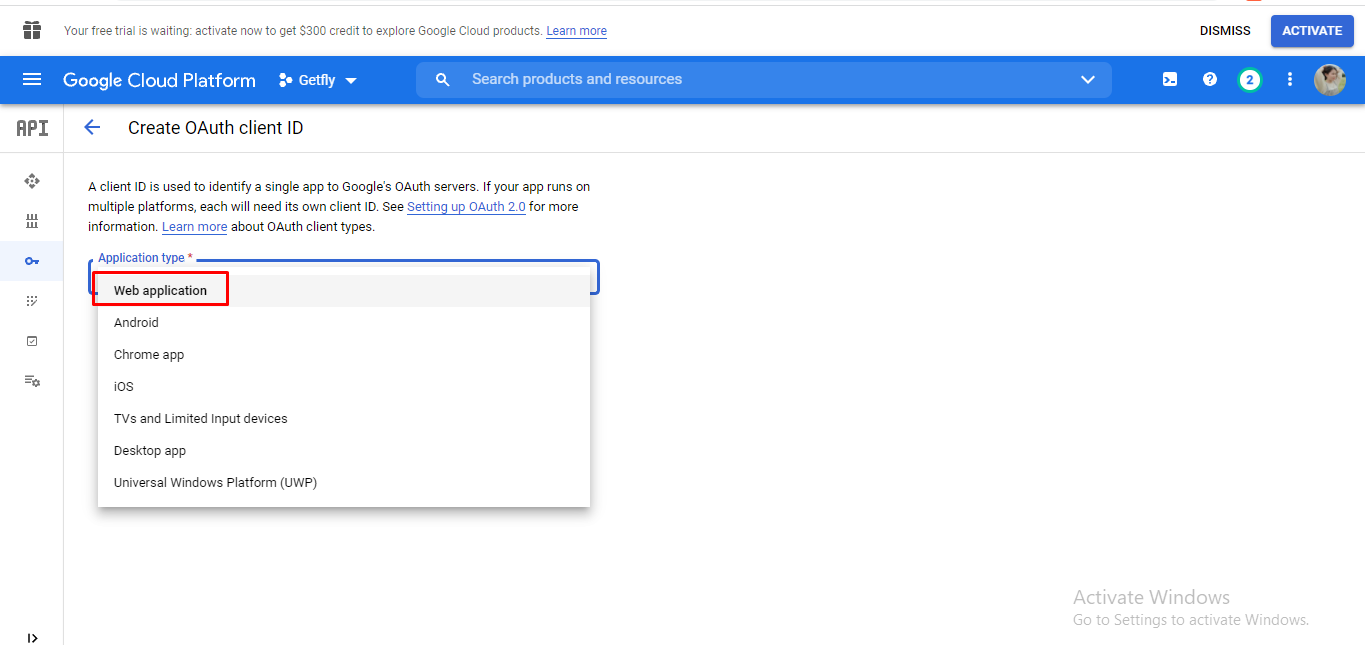Select Web application from the list

click(161, 291)
